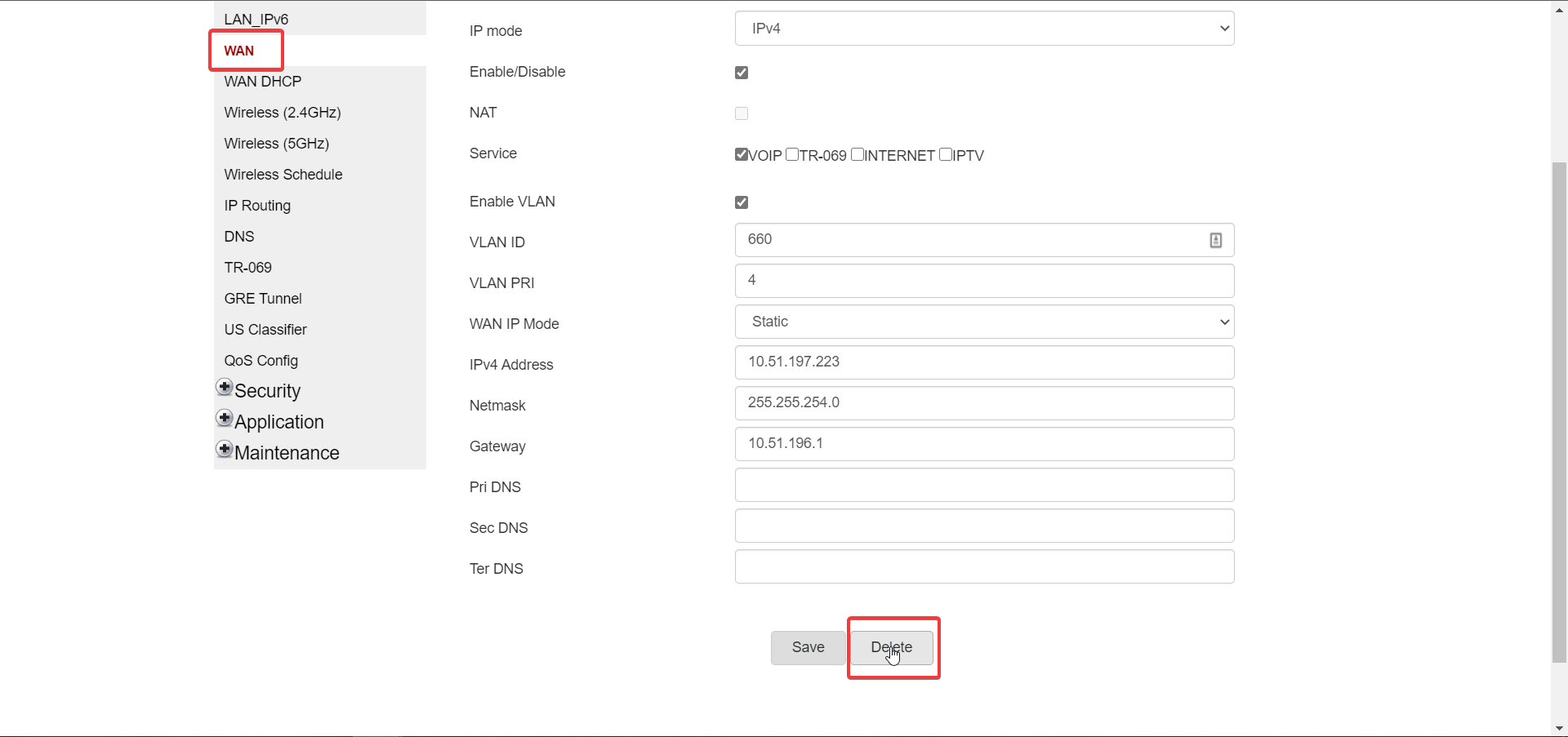Click into the Pri DNS field

pyautogui.click(x=984, y=485)
